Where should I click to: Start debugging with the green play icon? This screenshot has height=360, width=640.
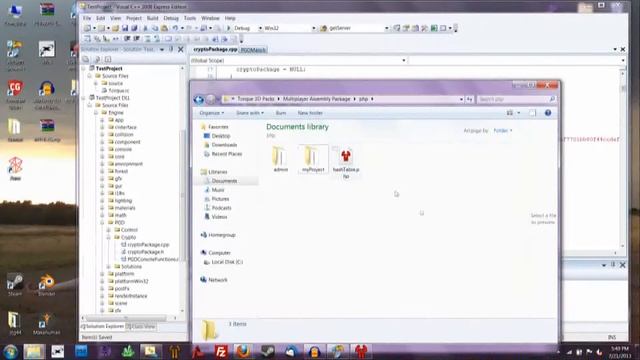[229, 28]
